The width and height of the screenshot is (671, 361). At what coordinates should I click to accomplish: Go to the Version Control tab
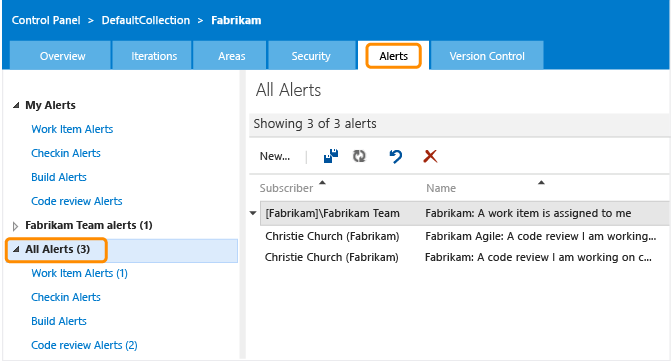487,56
